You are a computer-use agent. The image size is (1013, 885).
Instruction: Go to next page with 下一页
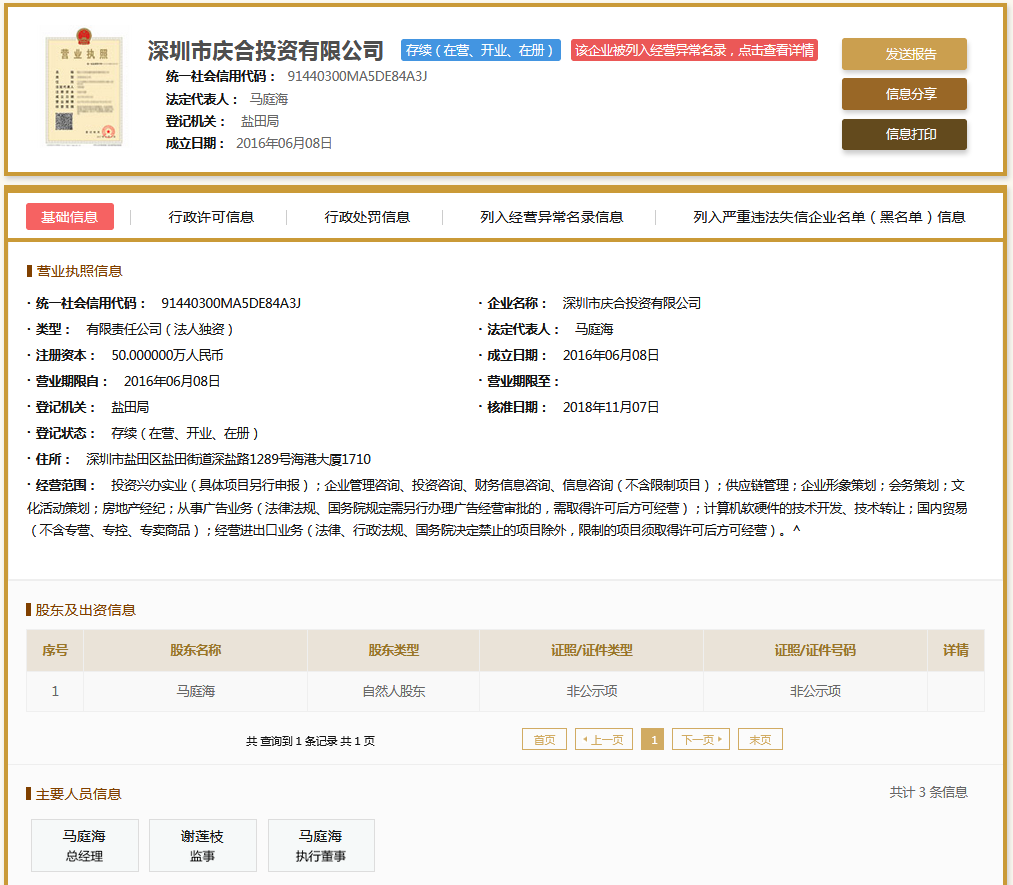click(700, 740)
